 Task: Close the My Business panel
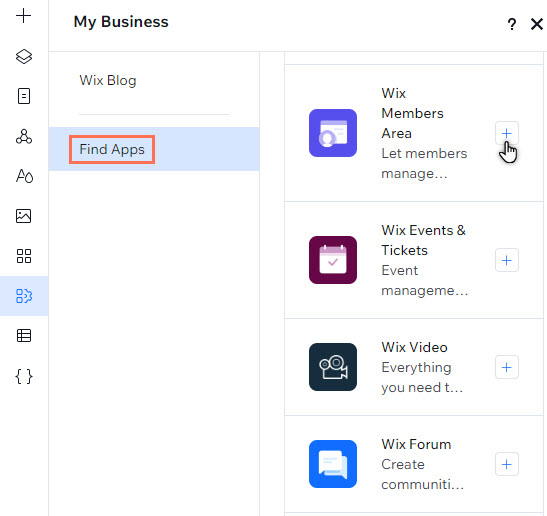pyautogui.click(x=537, y=24)
